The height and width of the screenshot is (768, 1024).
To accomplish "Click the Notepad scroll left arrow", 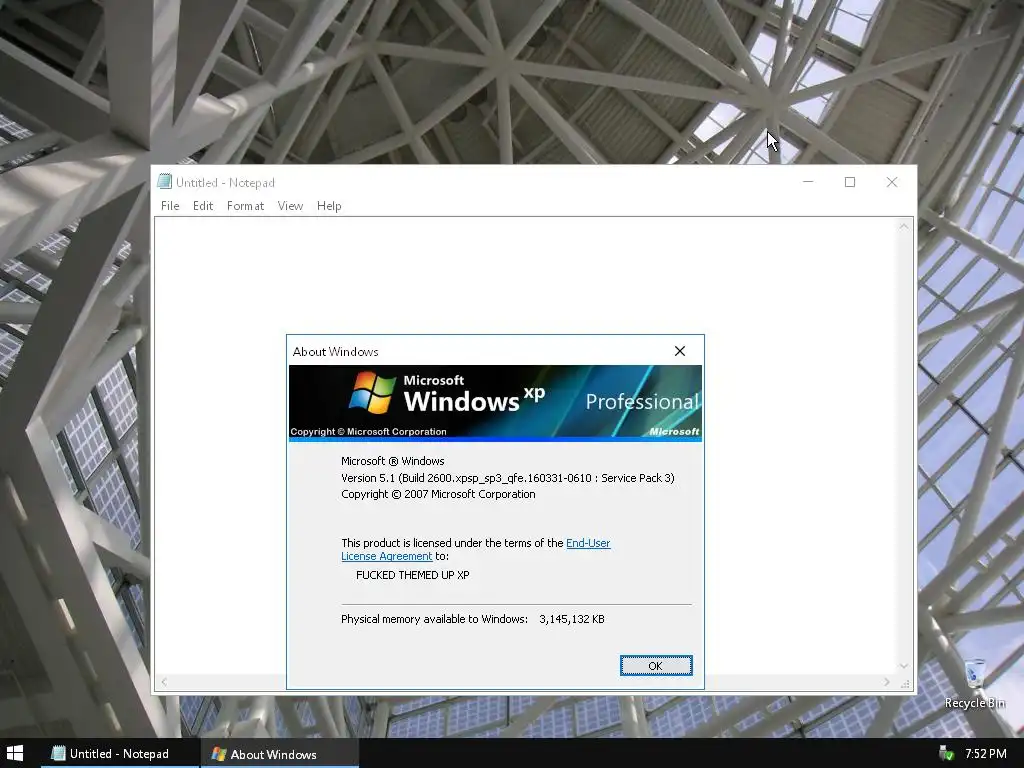I will (x=164, y=682).
